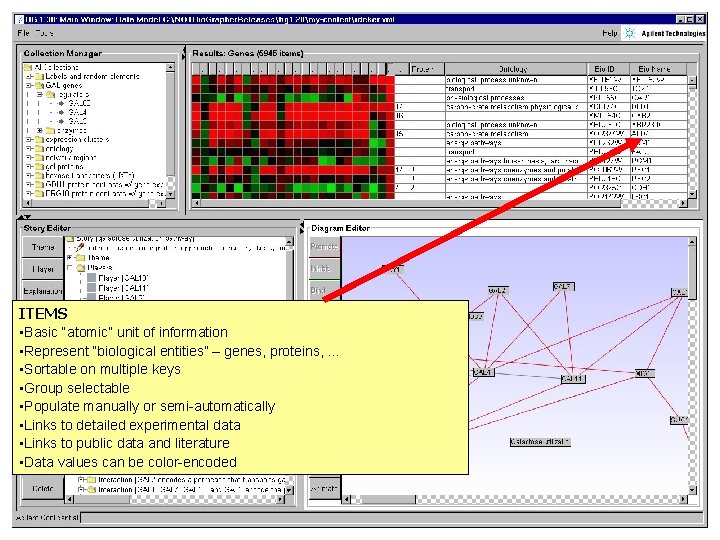Viewport: 720px width, 540px height.
Task: Expand the ontology folder
Action: point(29,149)
